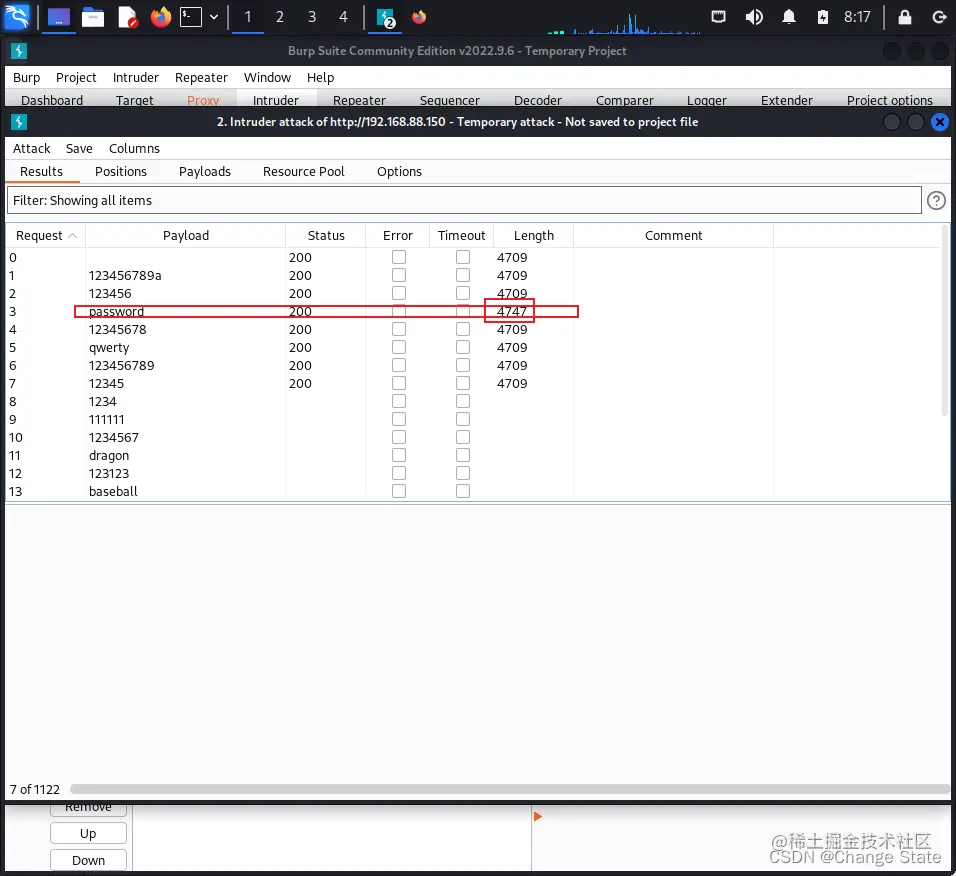Viewport: 956px width, 876px height.
Task: Open the filter help question mark icon
Action: [936, 201]
